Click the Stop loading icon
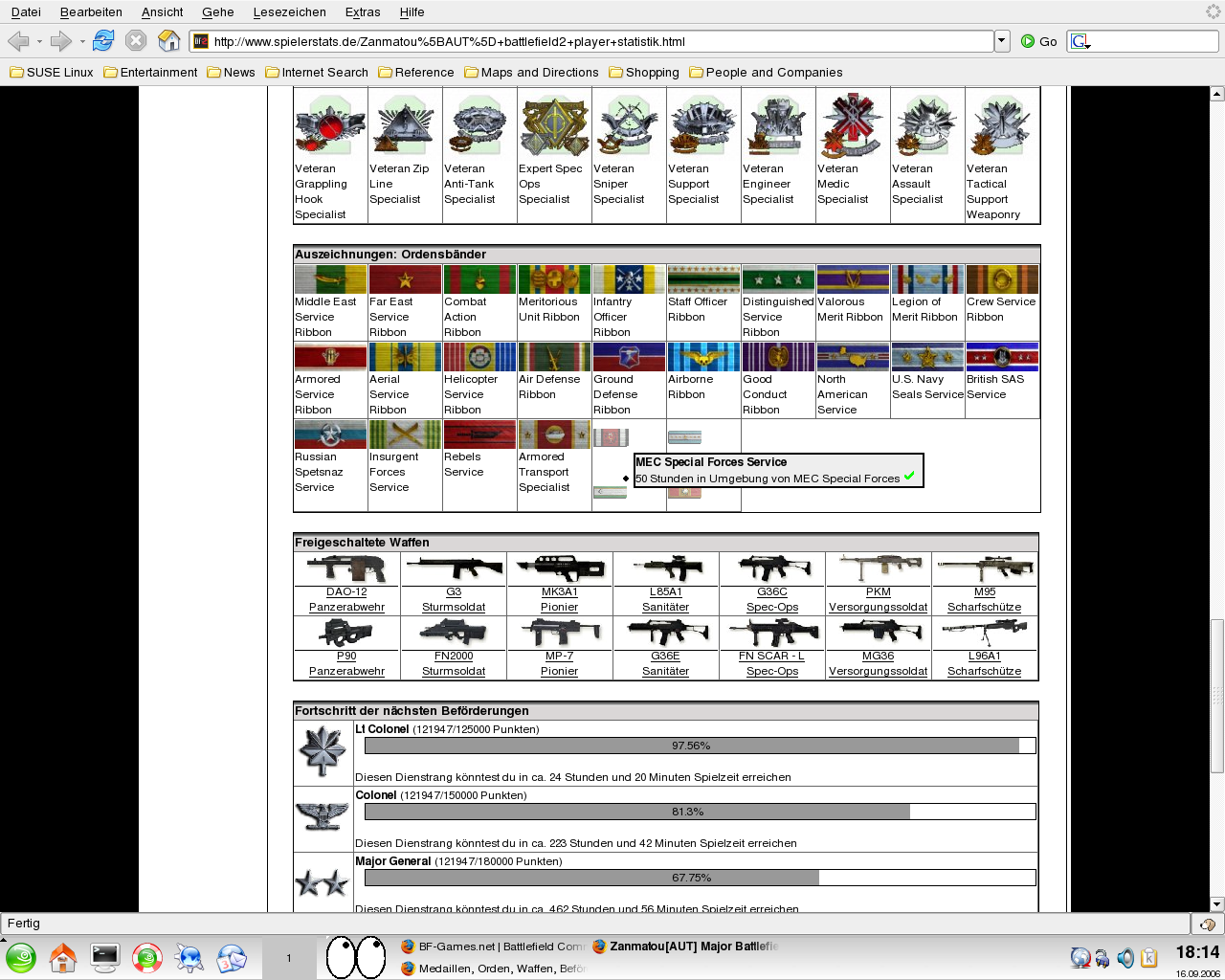This screenshot has height=980, width=1225. coord(136,40)
